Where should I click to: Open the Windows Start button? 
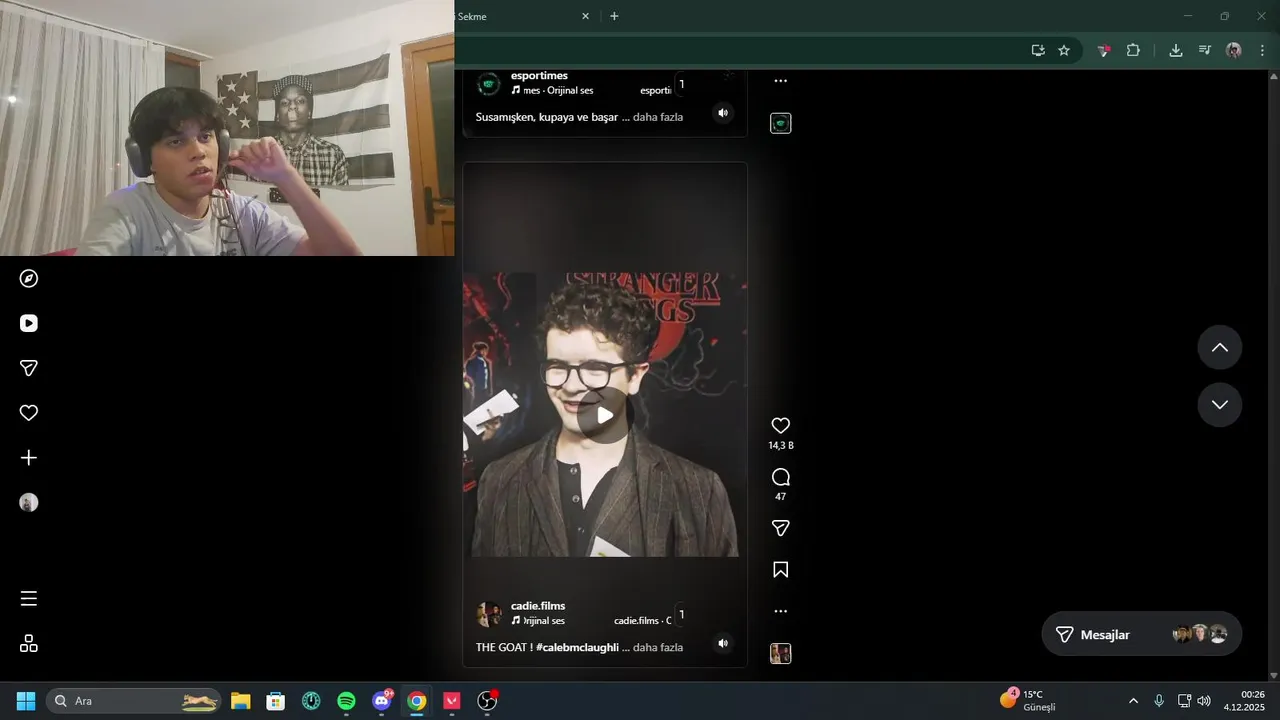(x=26, y=701)
